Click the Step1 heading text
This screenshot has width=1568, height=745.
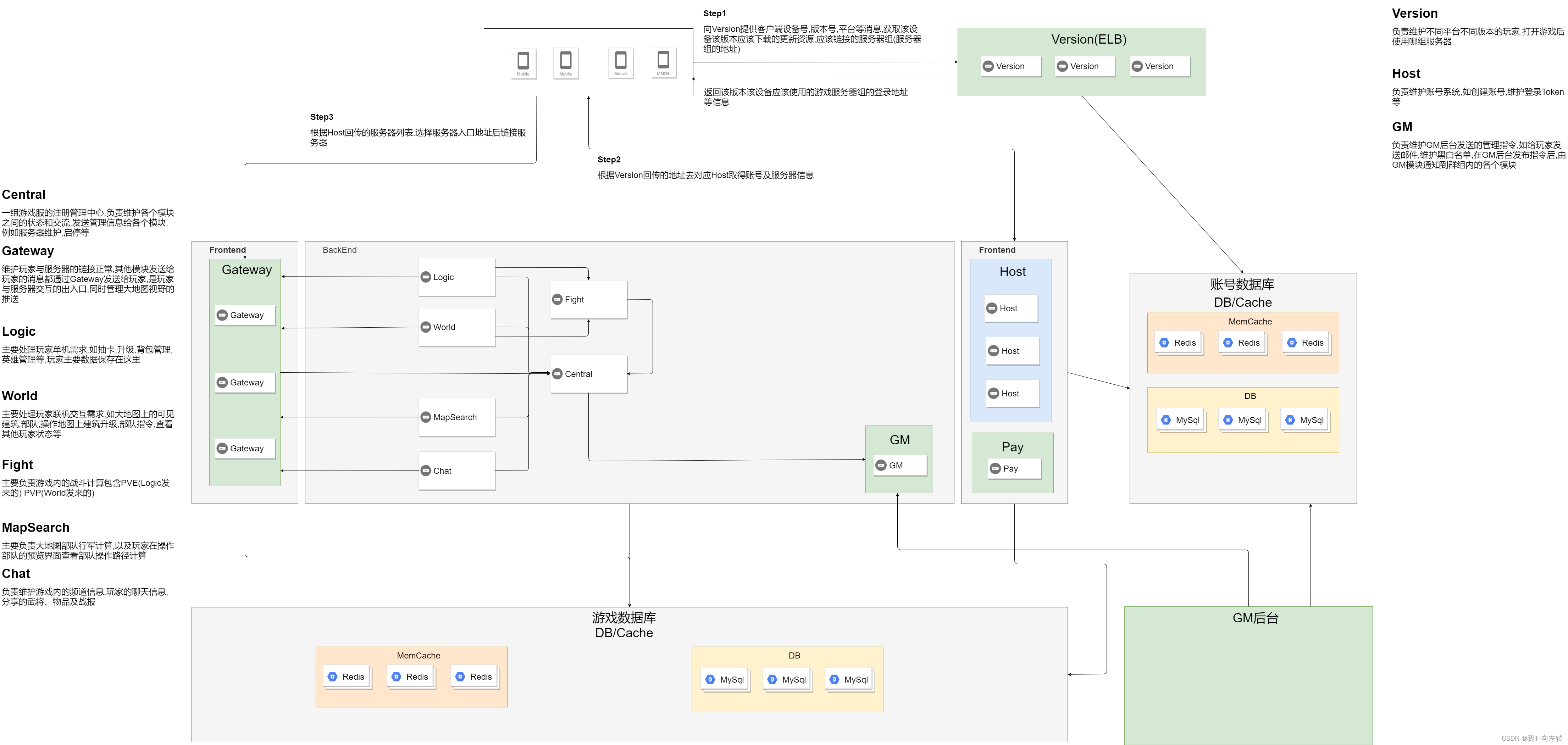click(714, 13)
